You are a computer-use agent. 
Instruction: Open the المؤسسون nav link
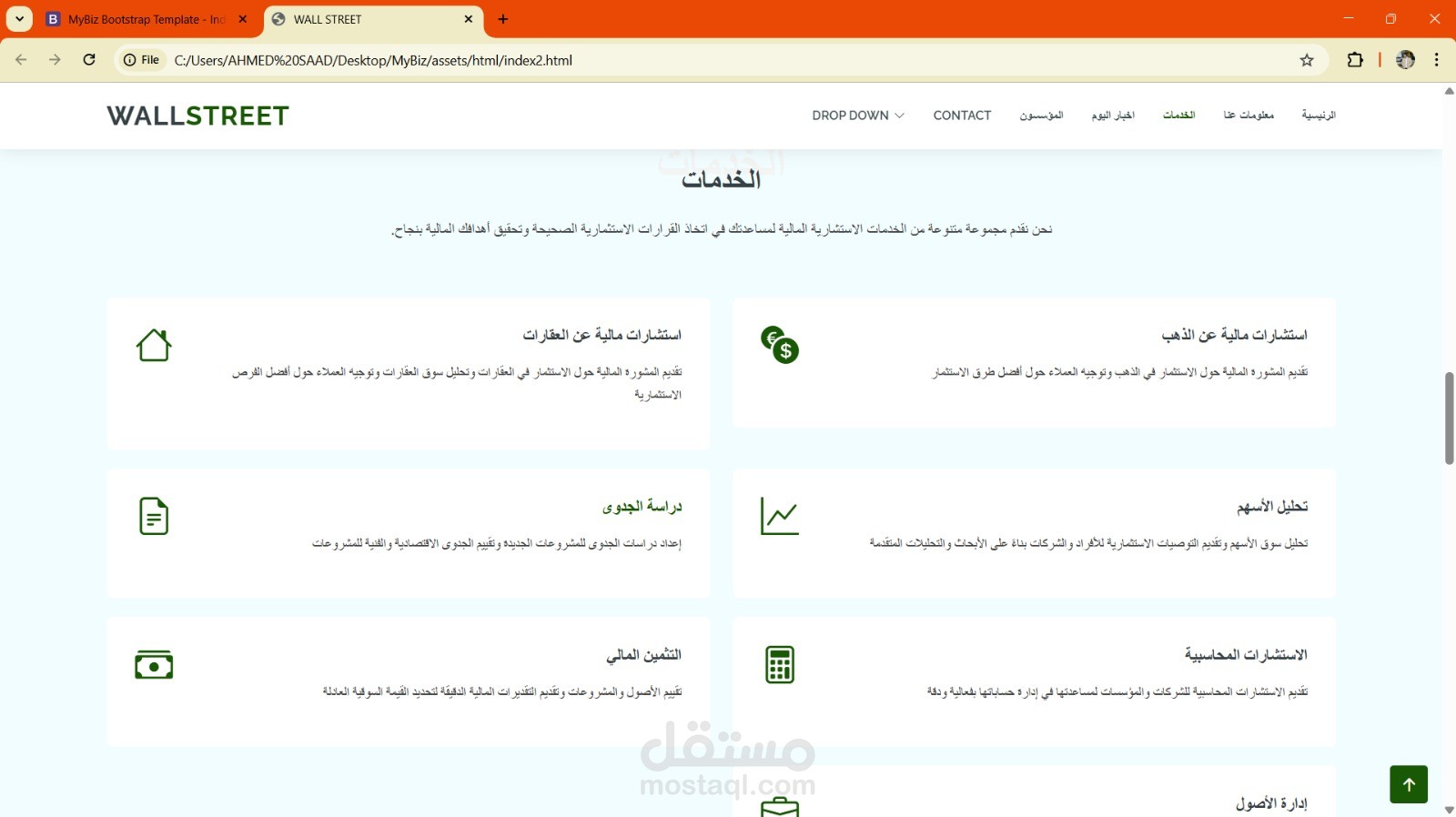(x=1041, y=116)
